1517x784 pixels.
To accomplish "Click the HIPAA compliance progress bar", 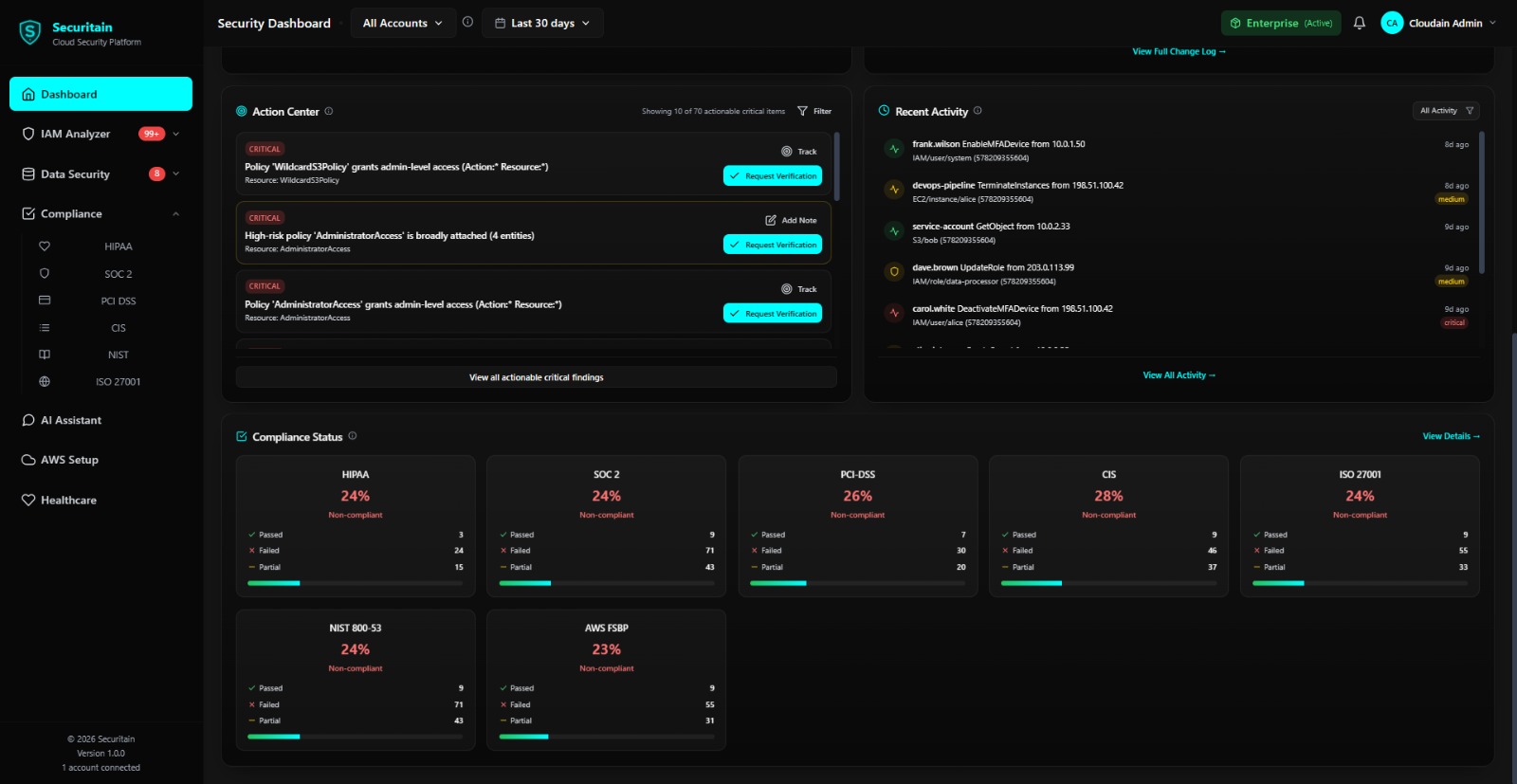I will click(356, 583).
